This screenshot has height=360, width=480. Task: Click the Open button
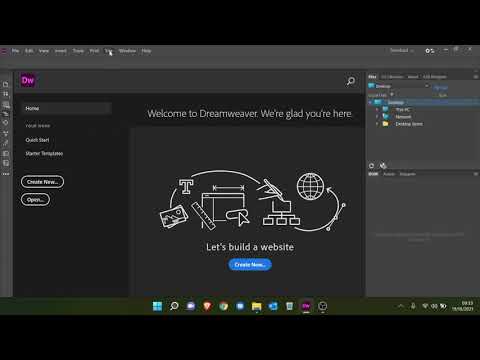(35, 200)
